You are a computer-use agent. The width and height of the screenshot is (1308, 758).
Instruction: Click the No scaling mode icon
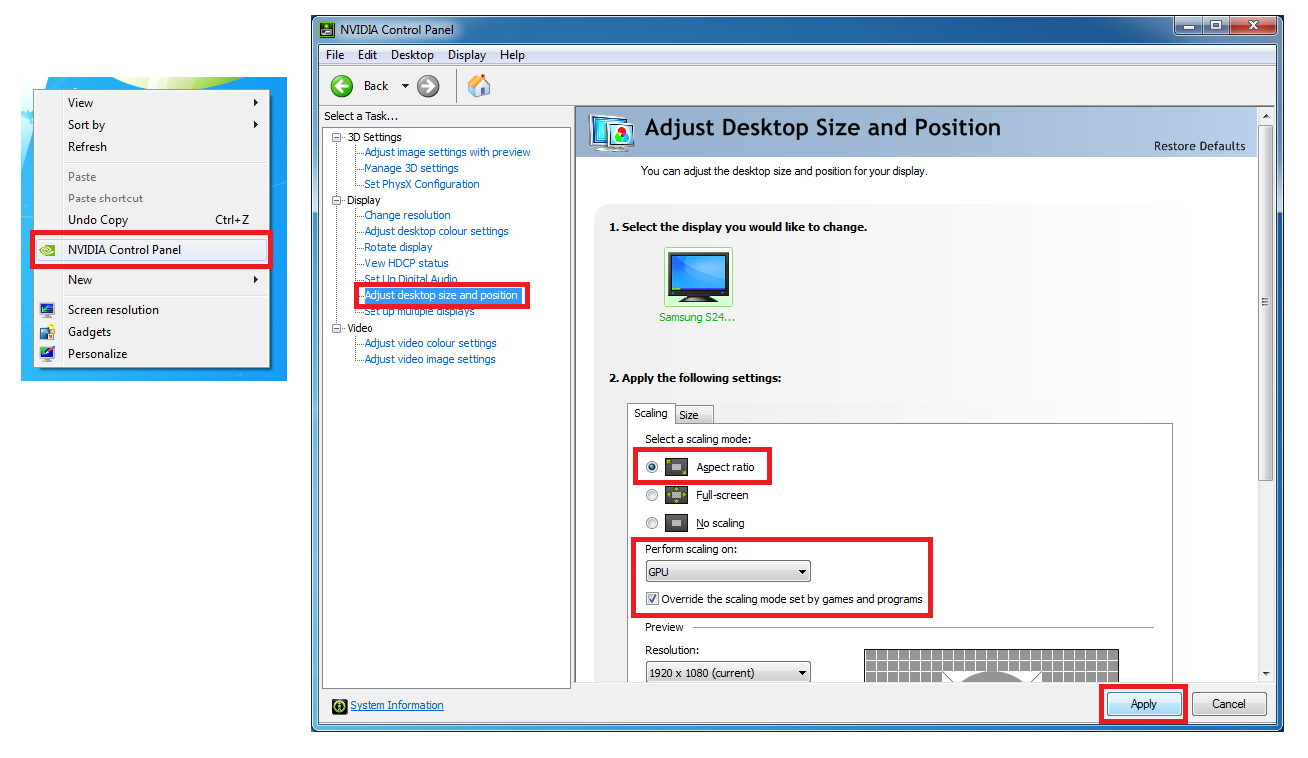pyautogui.click(x=677, y=523)
